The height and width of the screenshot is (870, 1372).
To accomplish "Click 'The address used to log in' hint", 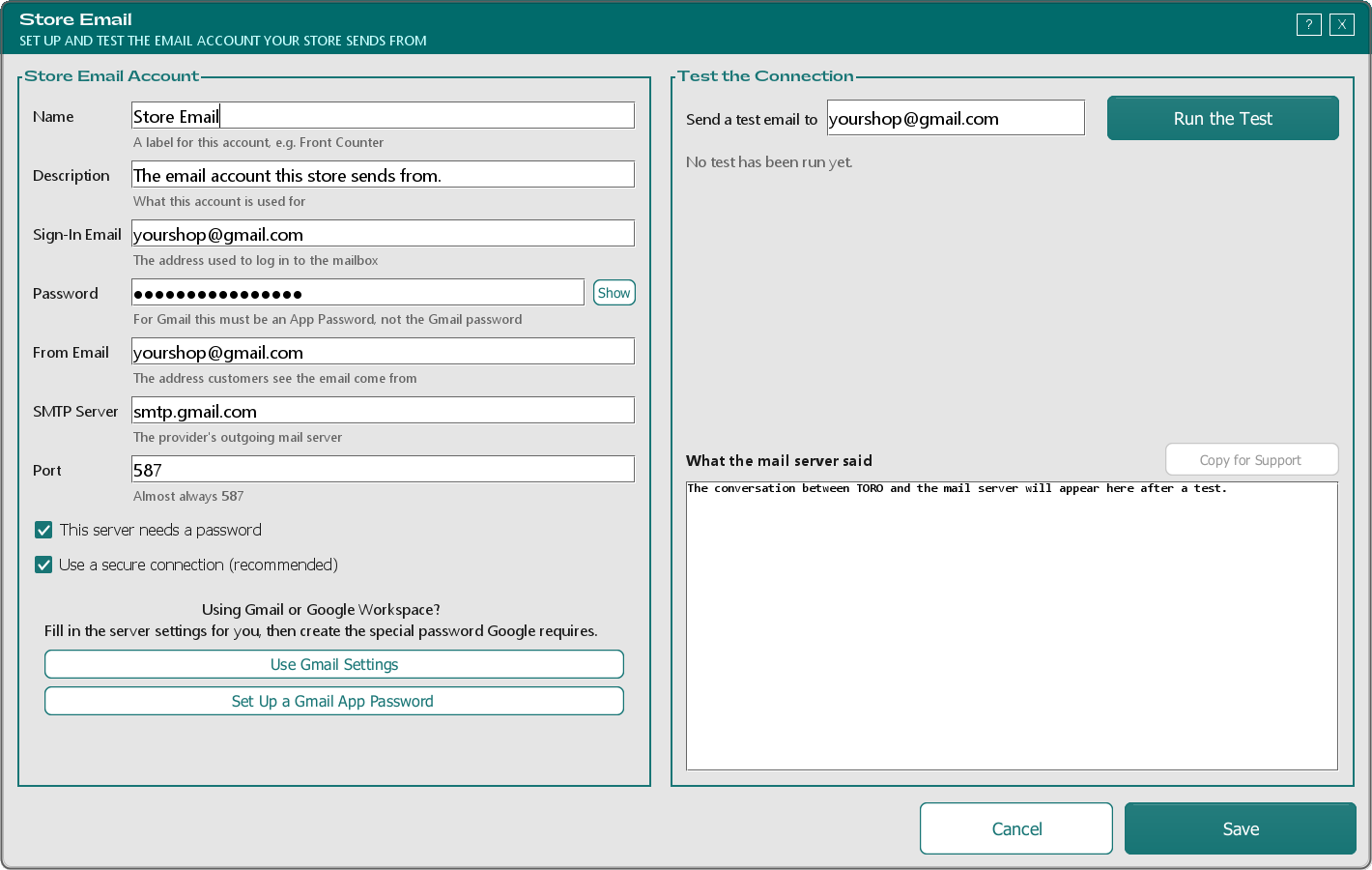I will click(x=256, y=260).
